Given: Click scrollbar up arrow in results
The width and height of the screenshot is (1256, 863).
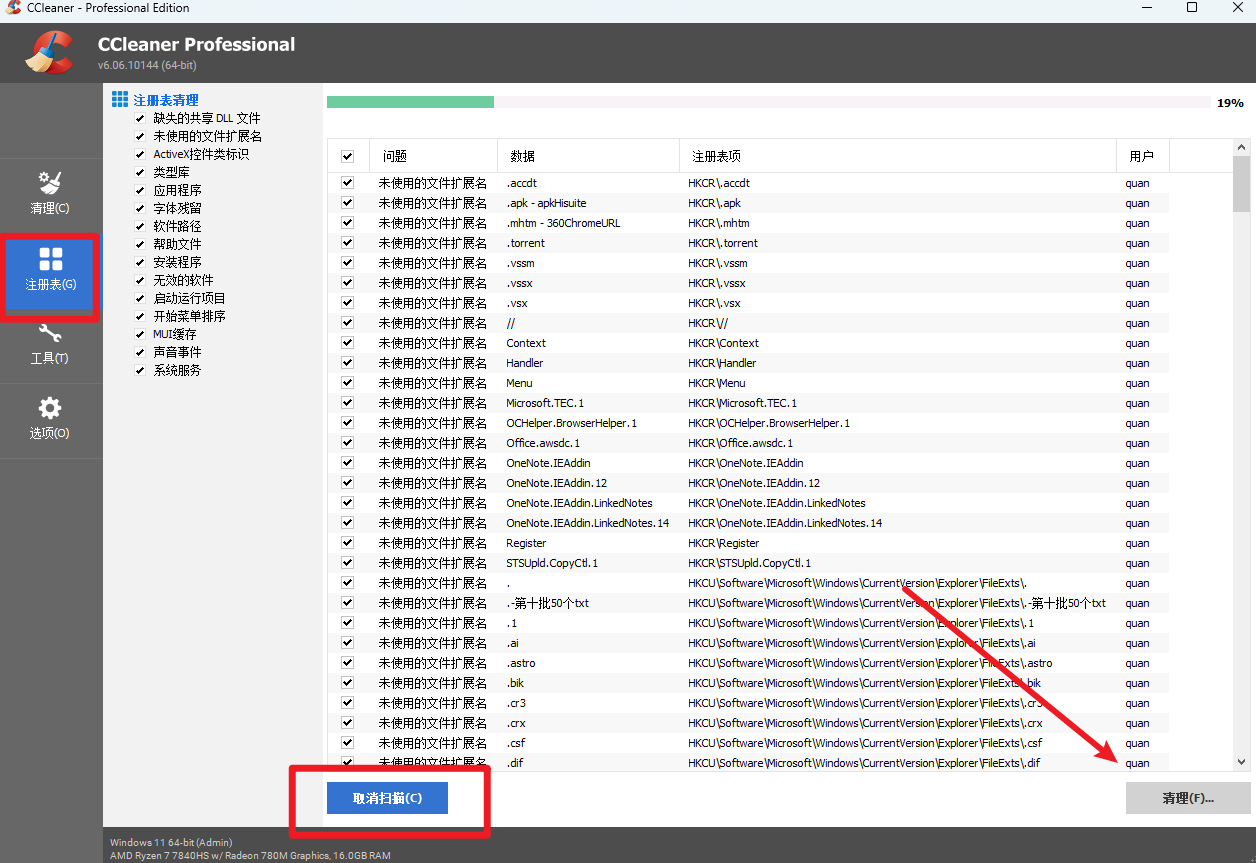Looking at the screenshot, I should 1241,147.
